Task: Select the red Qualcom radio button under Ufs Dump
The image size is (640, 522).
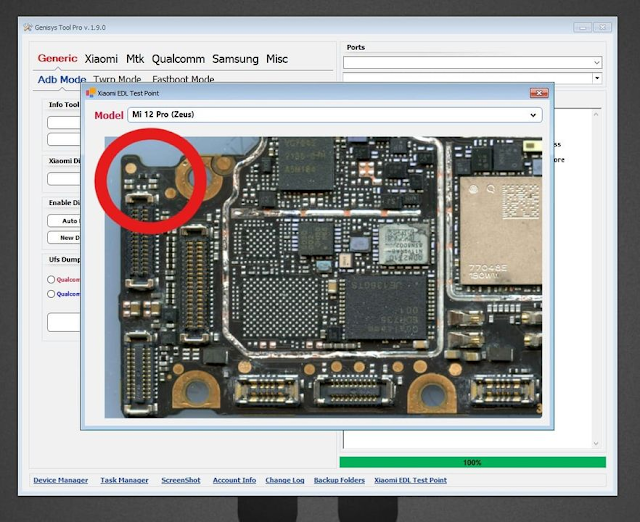Action: pos(51,280)
